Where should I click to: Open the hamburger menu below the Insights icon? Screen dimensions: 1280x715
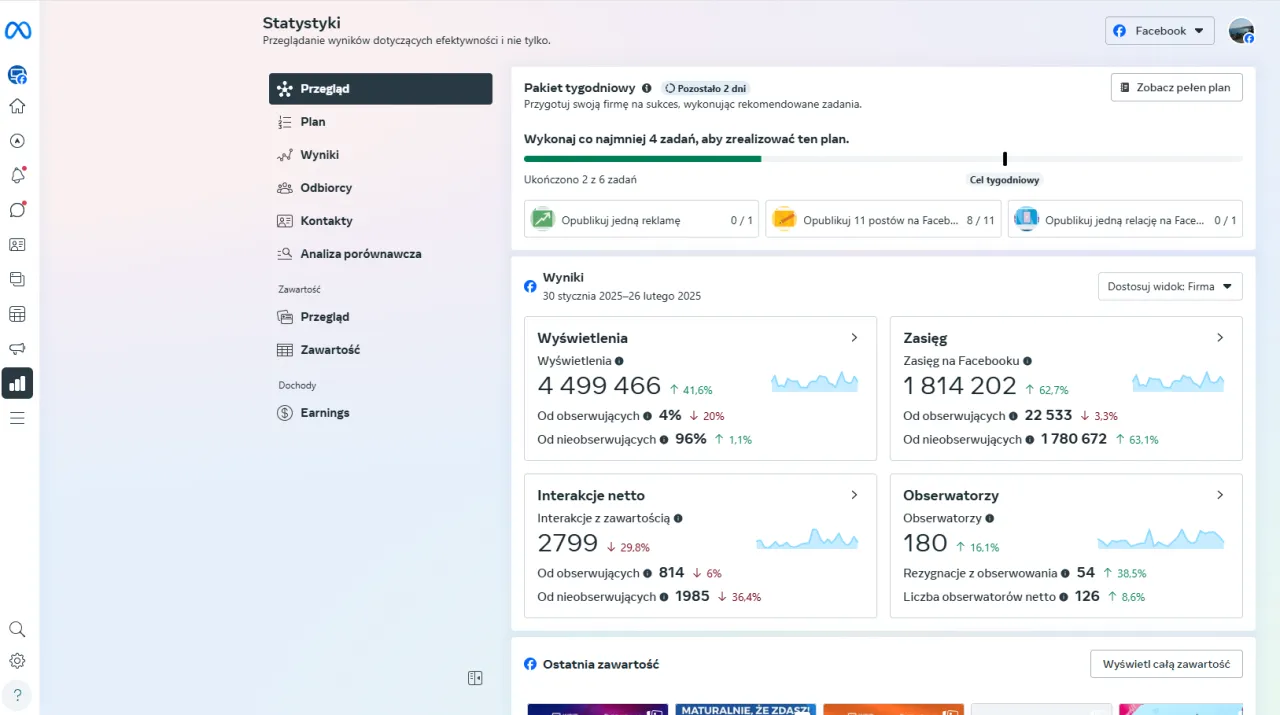click(x=17, y=418)
